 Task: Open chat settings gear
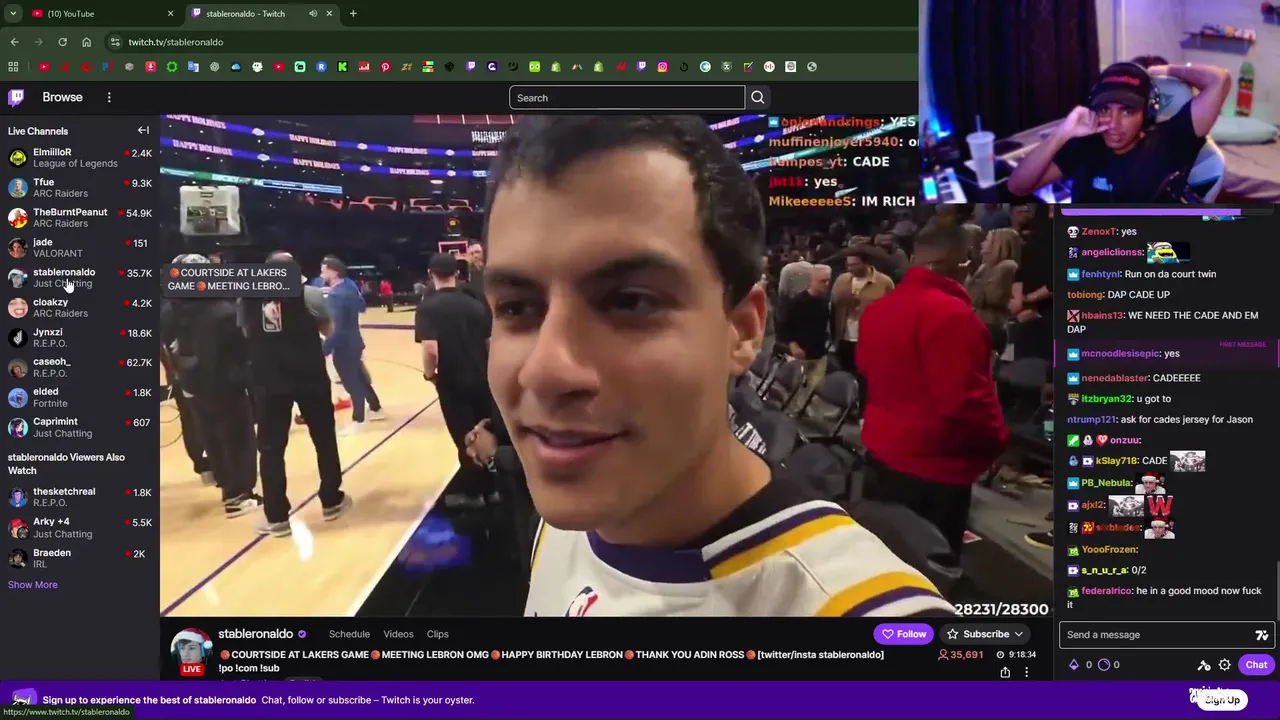click(x=1224, y=665)
